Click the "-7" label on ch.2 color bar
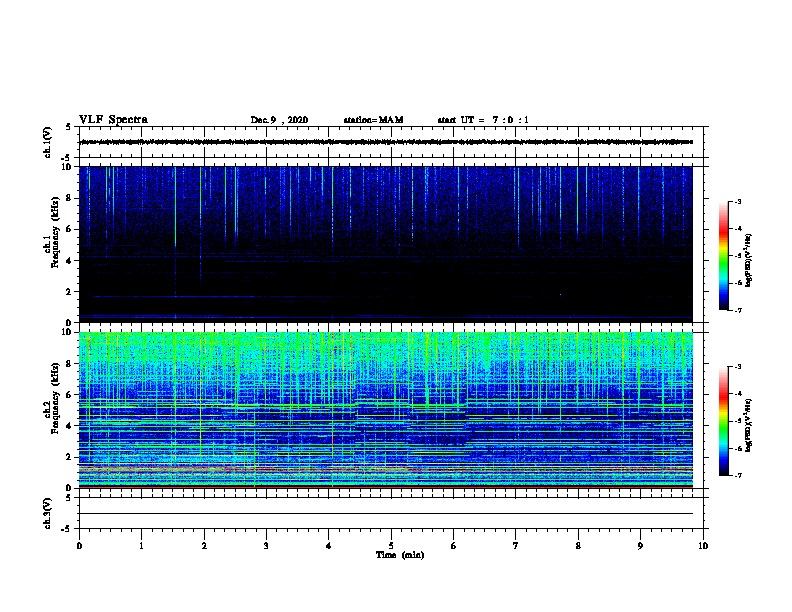The height and width of the screenshot is (612, 792). pyautogui.click(x=737, y=475)
